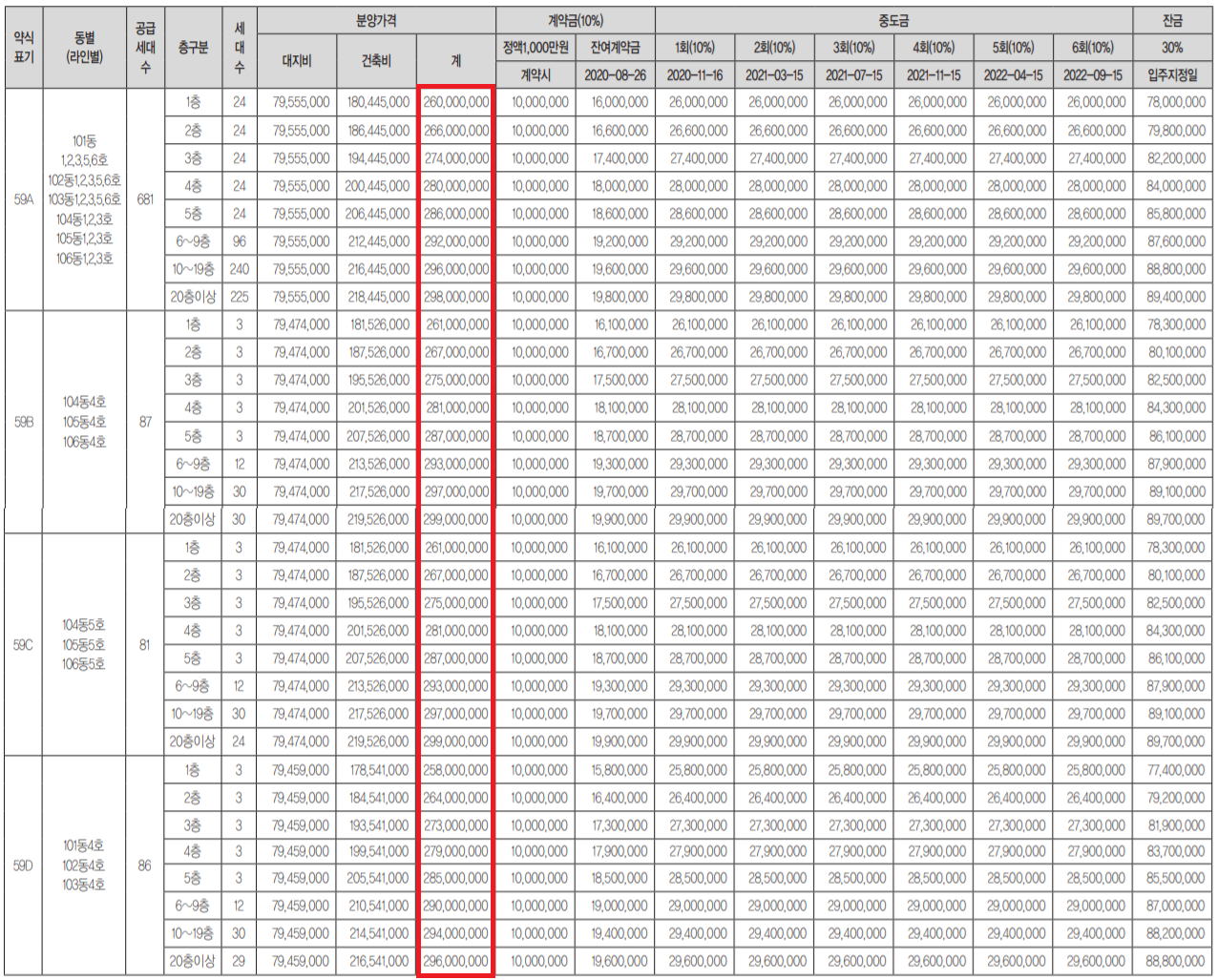Click the 입주지정일 header cell
The height and width of the screenshot is (980, 1218).
[x=1173, y=74]
